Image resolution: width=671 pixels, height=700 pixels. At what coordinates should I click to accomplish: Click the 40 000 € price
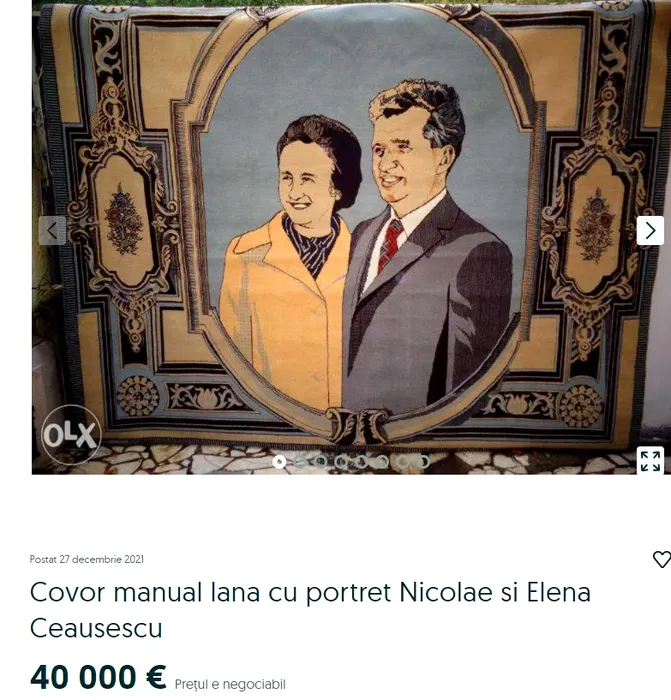(98, 677)
